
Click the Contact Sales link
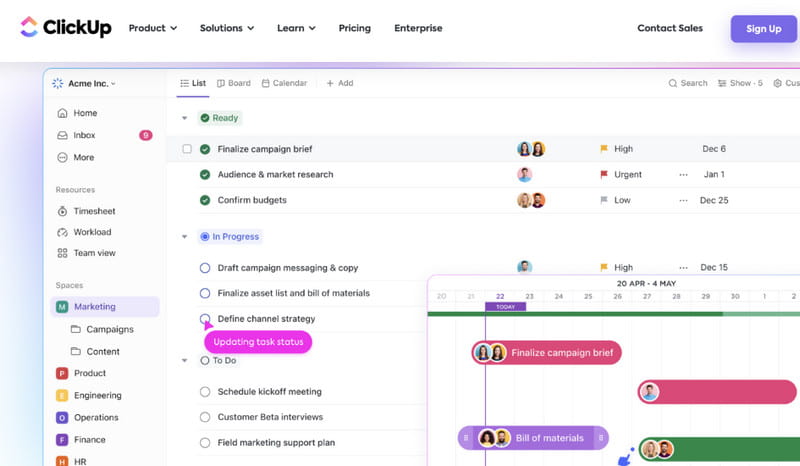670,28
